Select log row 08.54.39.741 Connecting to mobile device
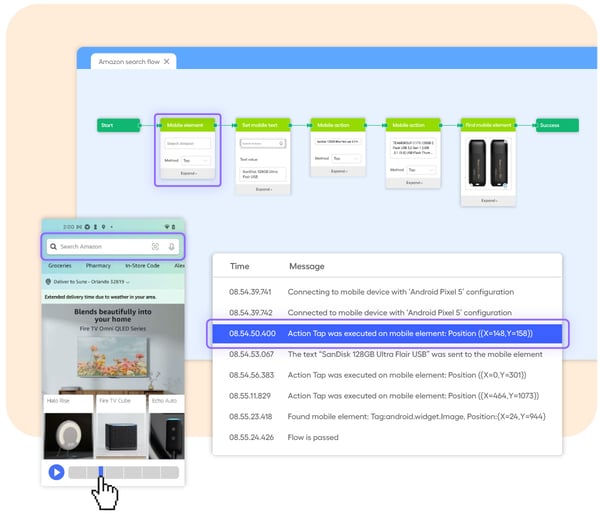Screen dimensions: 600x515 point(387,292)
